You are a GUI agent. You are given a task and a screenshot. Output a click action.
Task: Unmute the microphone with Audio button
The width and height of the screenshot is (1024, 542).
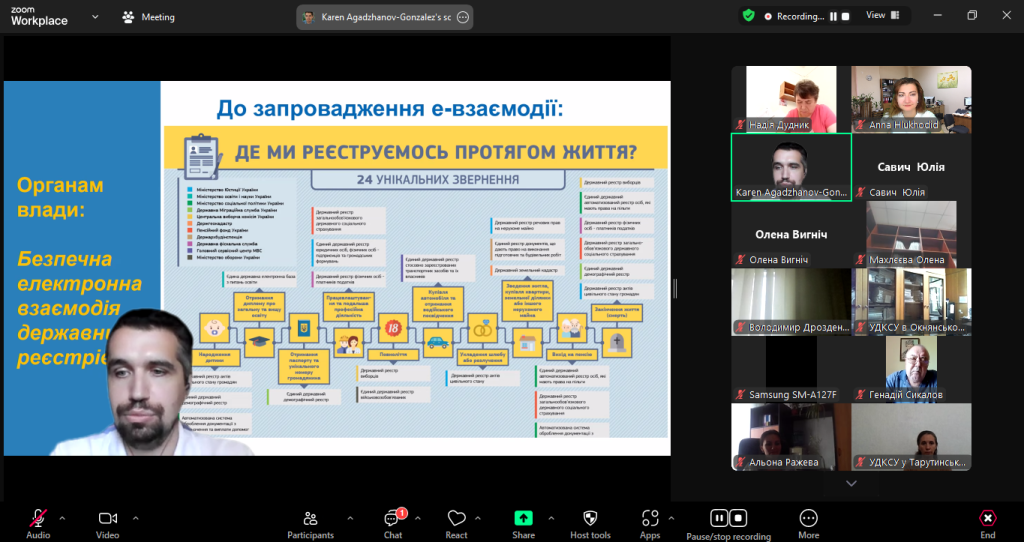pos(38,518)
